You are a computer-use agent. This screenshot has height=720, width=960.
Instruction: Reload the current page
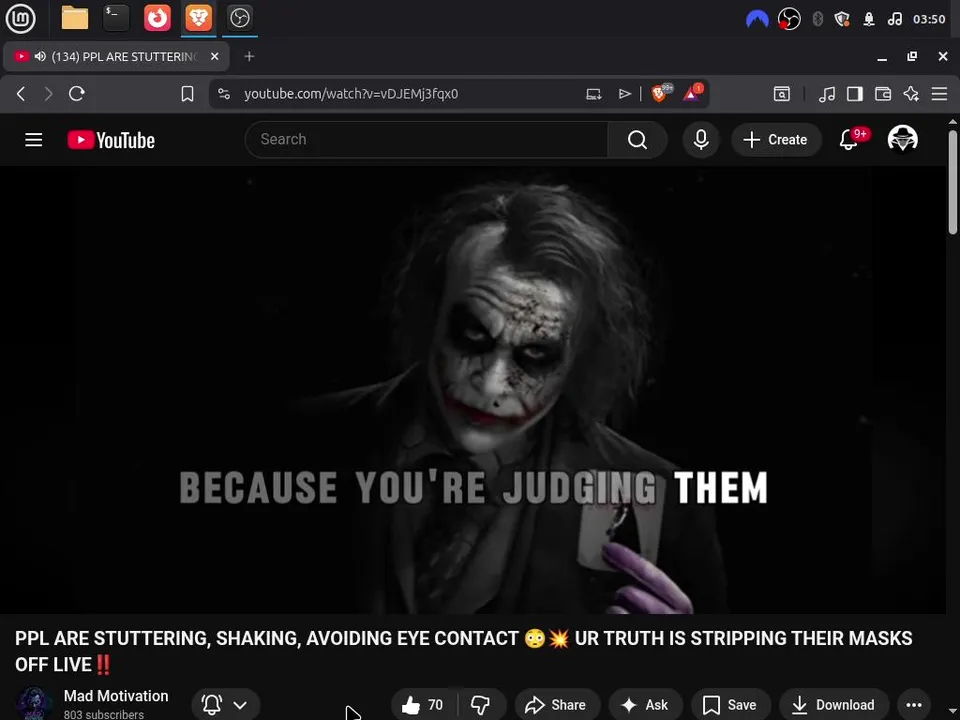(x=77, y=94)
